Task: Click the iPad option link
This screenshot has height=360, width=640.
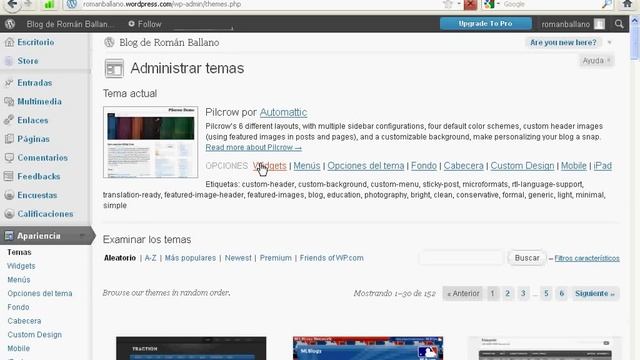Action: (x=602, y=166)
